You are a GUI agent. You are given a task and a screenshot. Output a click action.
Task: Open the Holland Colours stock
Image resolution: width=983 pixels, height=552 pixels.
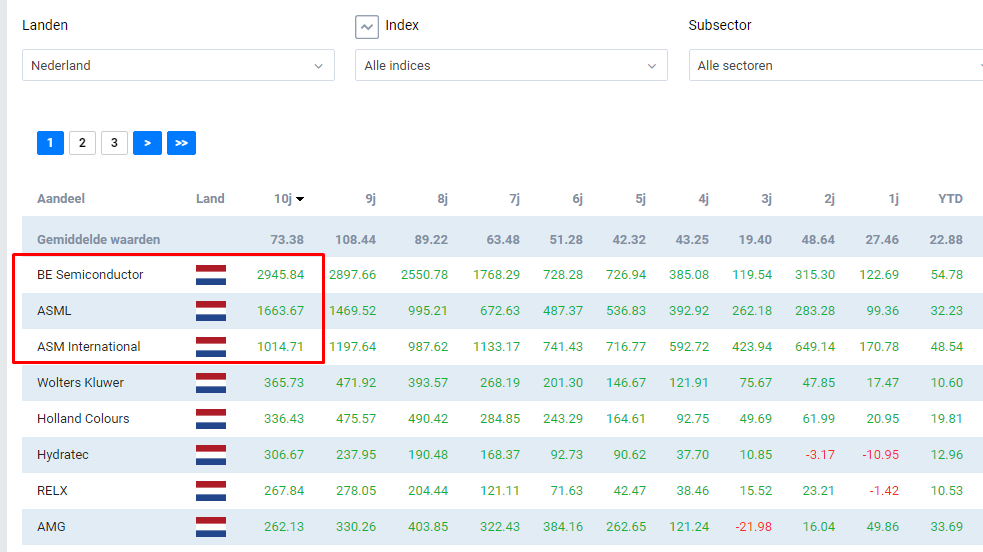tap(83, 419)
